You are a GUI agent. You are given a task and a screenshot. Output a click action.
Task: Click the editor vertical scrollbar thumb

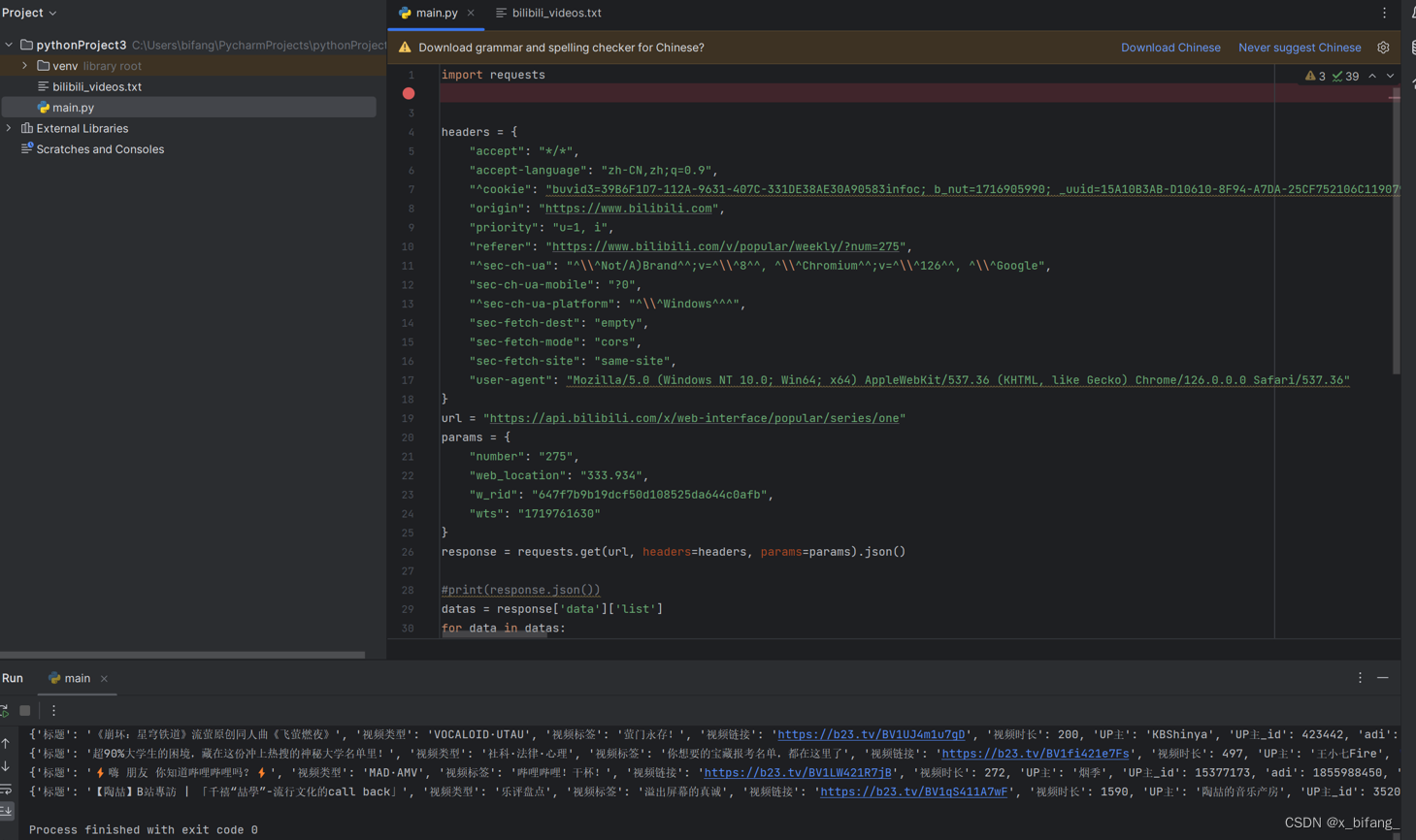click(x=1396, y=233)
